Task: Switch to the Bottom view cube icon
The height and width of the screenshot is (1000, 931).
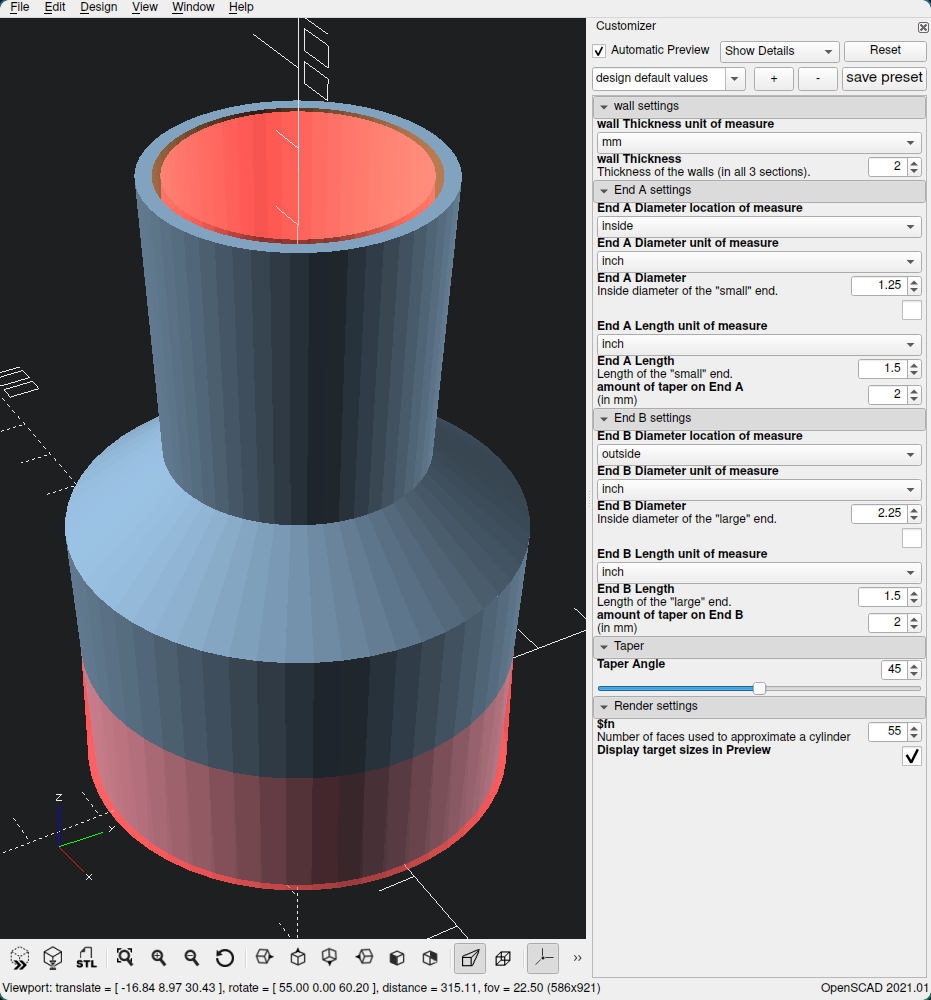Action: (x=330, y=957)
